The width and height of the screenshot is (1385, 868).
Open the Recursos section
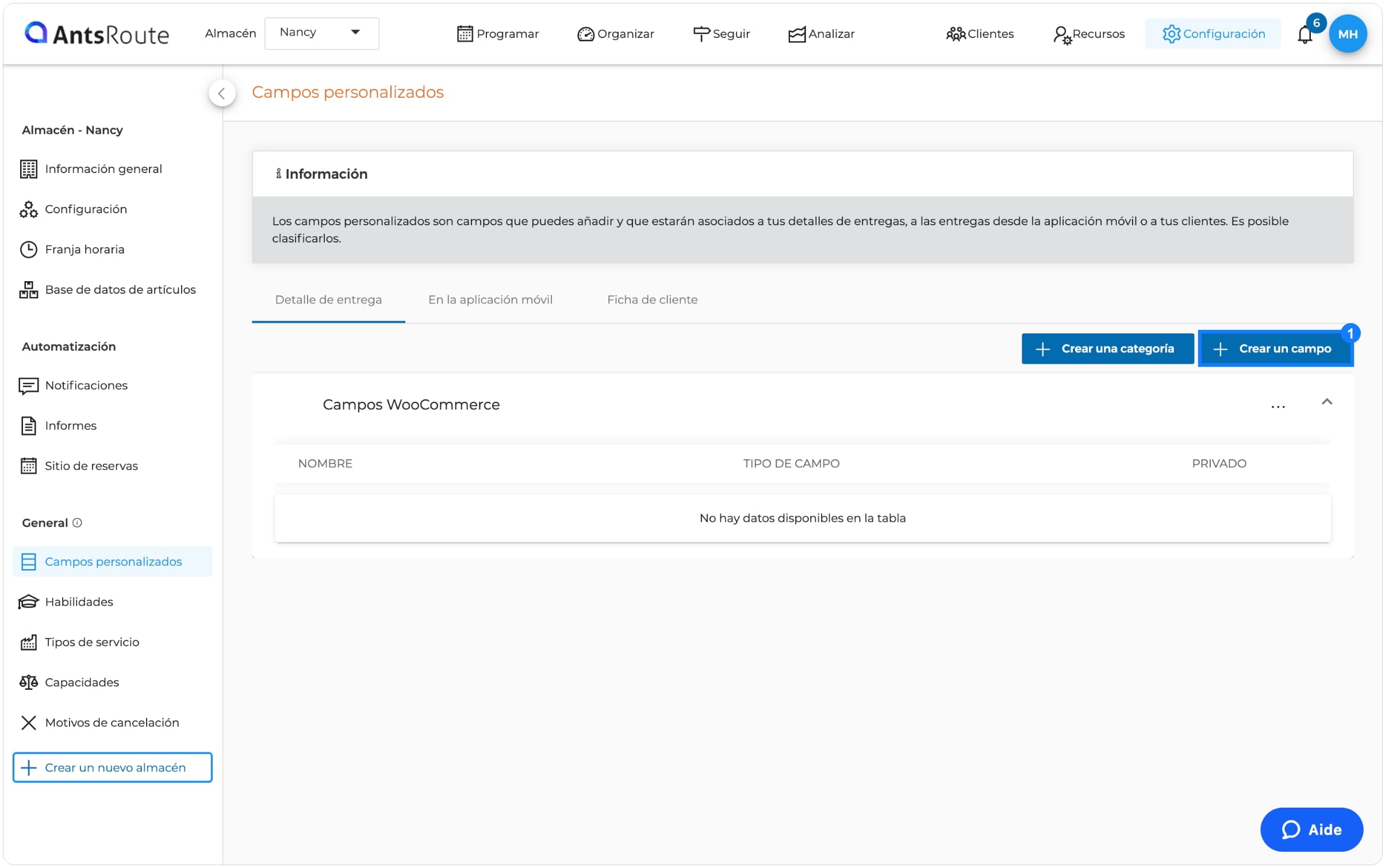coord(1089,34)
